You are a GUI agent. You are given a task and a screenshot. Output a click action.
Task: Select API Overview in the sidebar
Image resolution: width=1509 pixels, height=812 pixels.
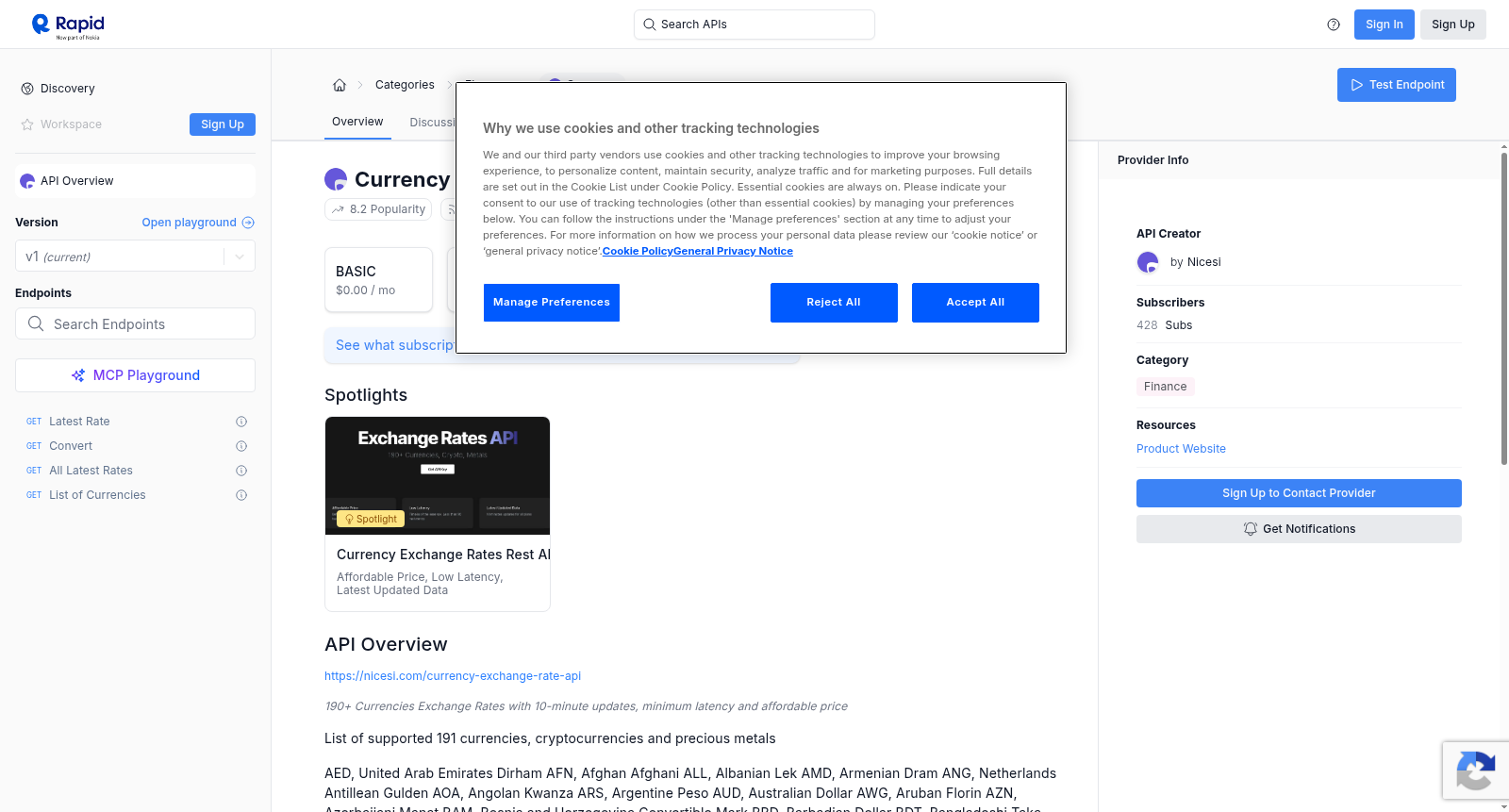click(135, 181)
